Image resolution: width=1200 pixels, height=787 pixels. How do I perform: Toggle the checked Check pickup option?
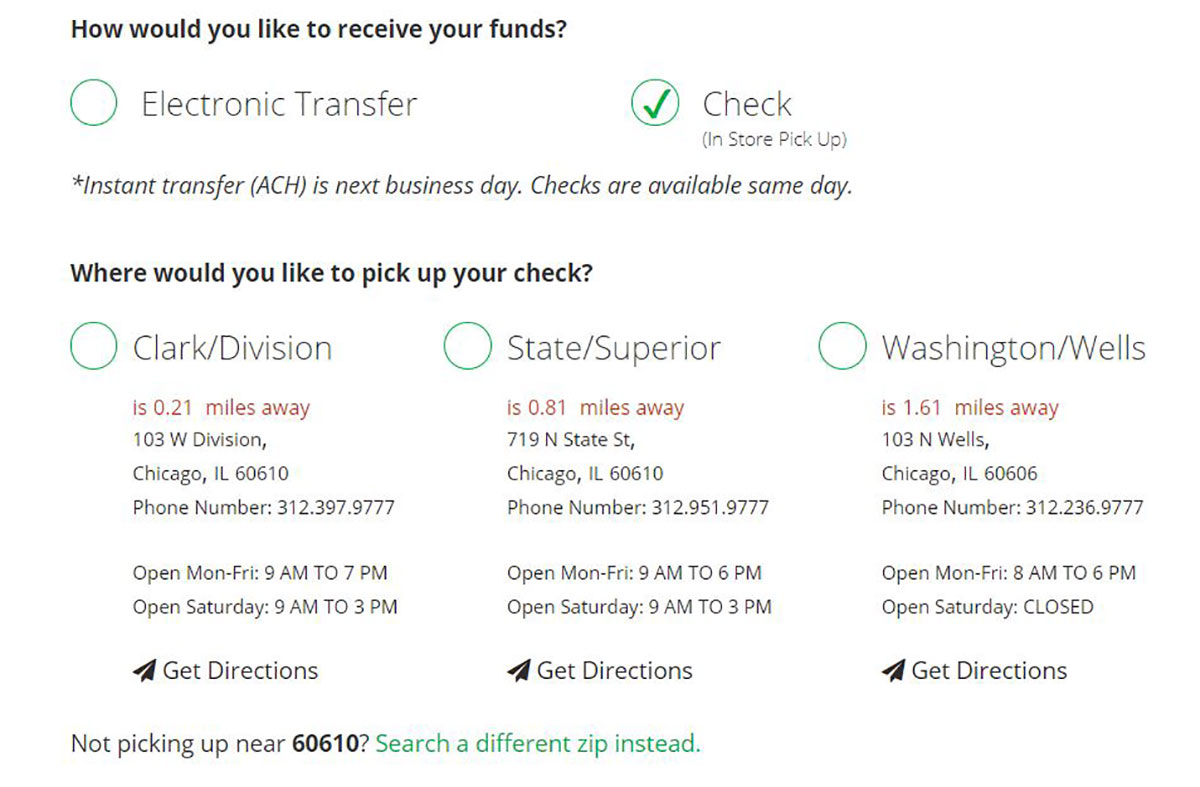pos(655,104)
